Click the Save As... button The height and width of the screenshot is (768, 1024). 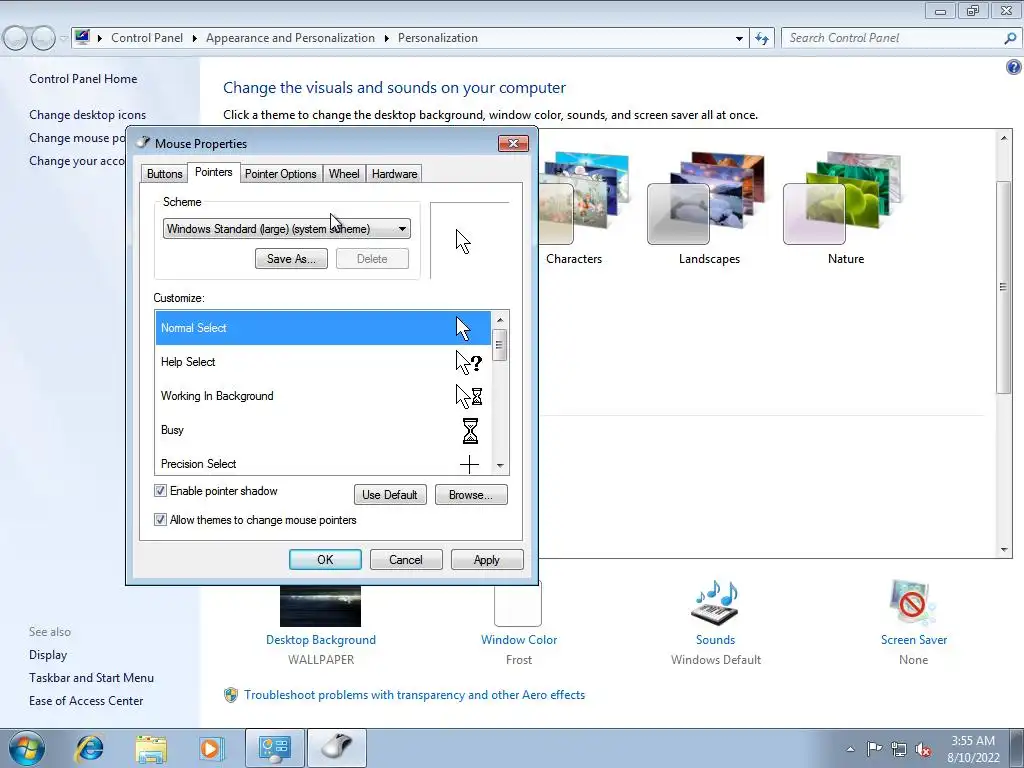291,259
